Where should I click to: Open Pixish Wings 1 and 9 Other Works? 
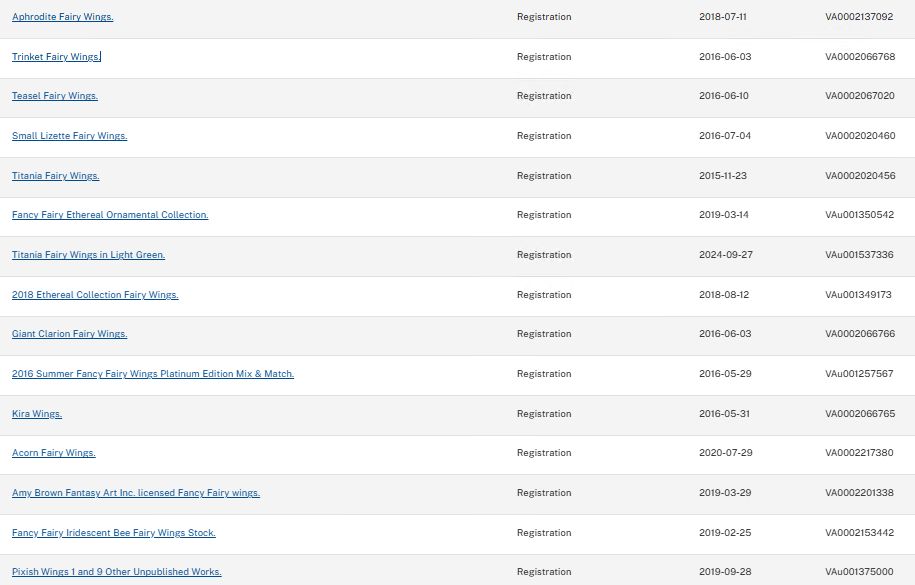(117, 572)
